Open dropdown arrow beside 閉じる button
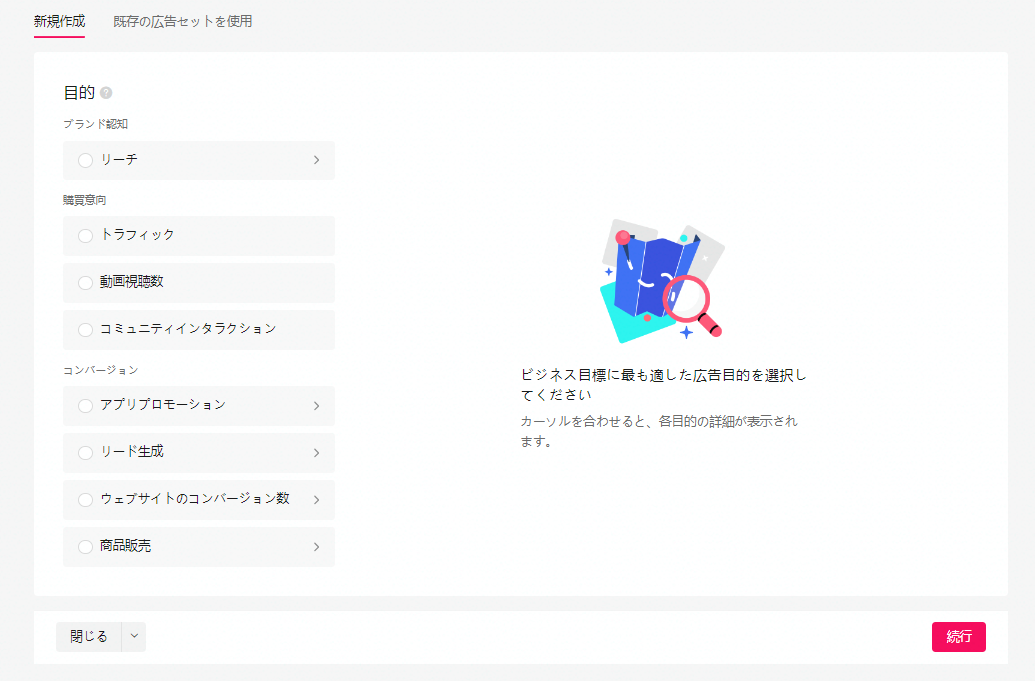The width and height of the screenshot is (1035, 681). 134,637
